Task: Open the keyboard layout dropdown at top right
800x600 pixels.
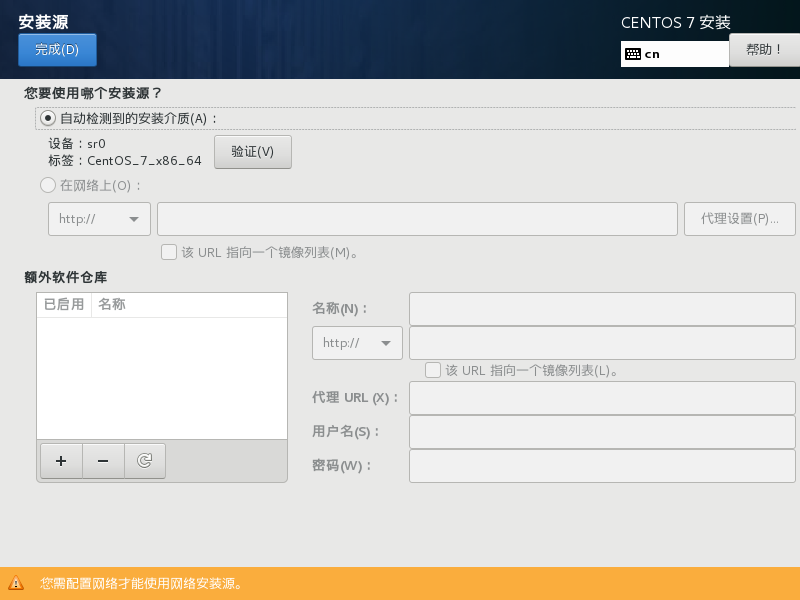Action: pyautogui.click(x=674, y=52)
